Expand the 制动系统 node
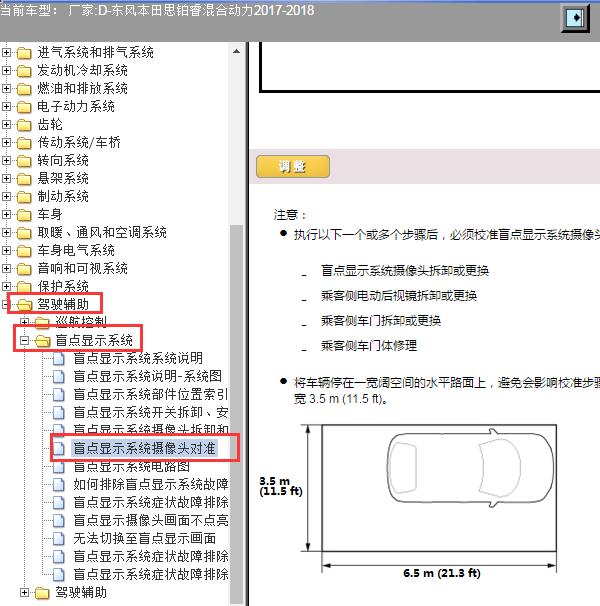This screenshot has height=606, width=600. click(x=6, y=196)
